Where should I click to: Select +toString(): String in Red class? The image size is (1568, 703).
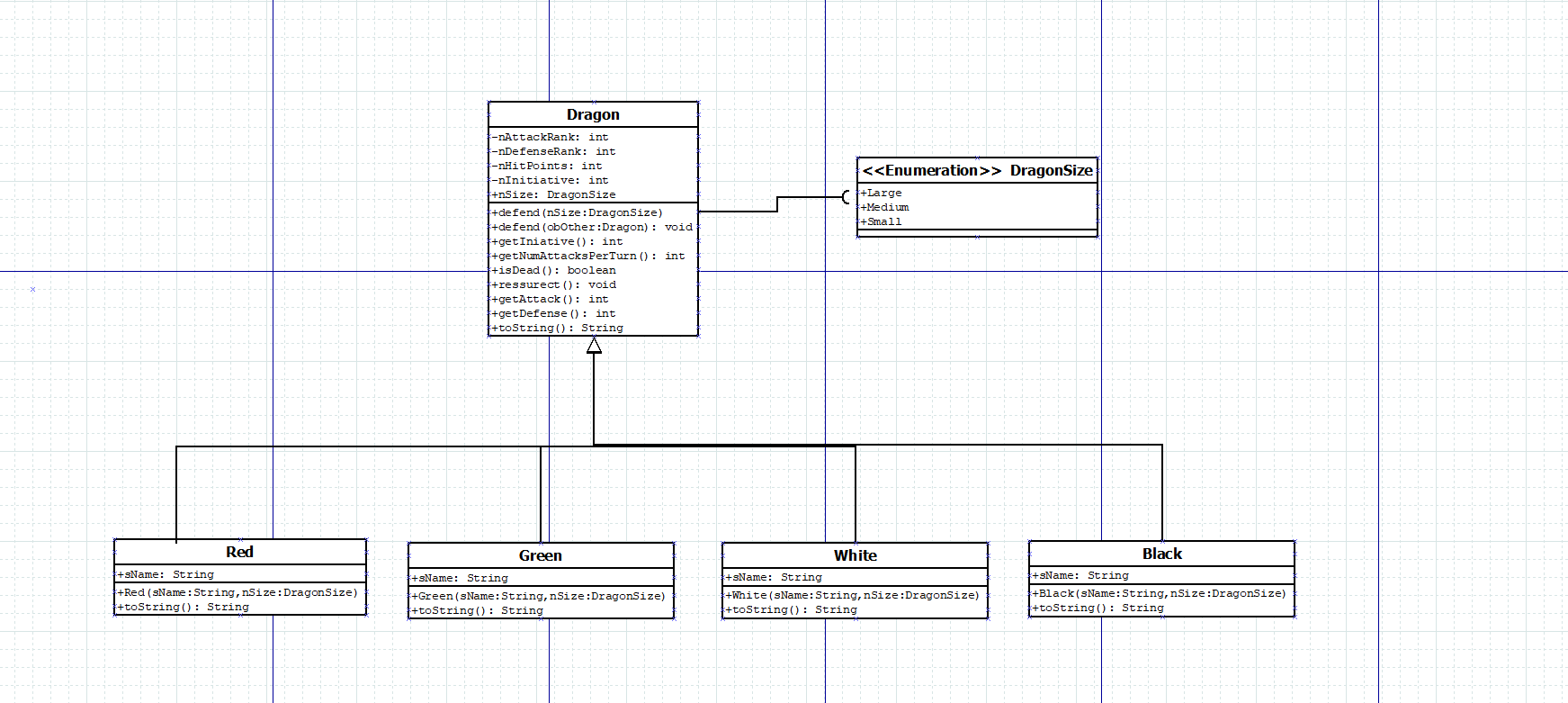tap(184, 607)
